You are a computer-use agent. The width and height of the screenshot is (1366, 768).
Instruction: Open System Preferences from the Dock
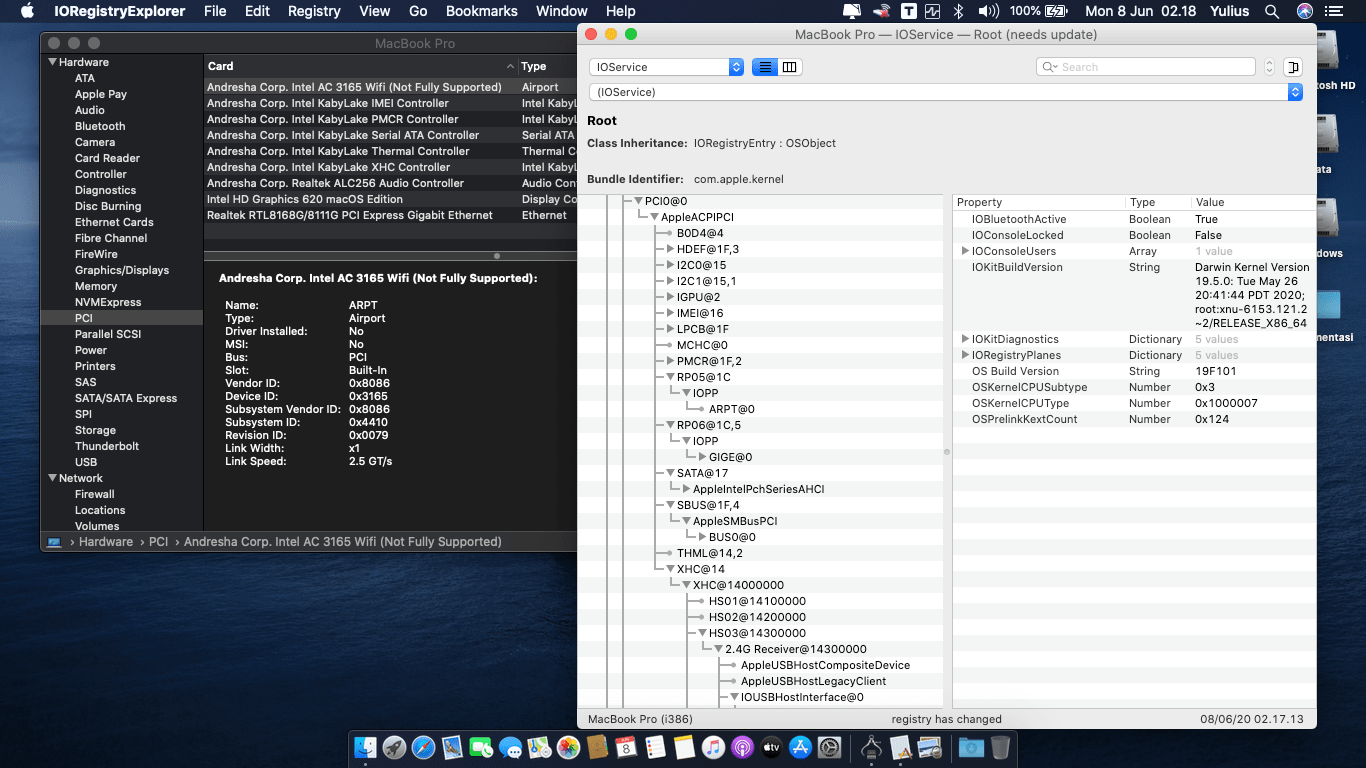(829, 747)
